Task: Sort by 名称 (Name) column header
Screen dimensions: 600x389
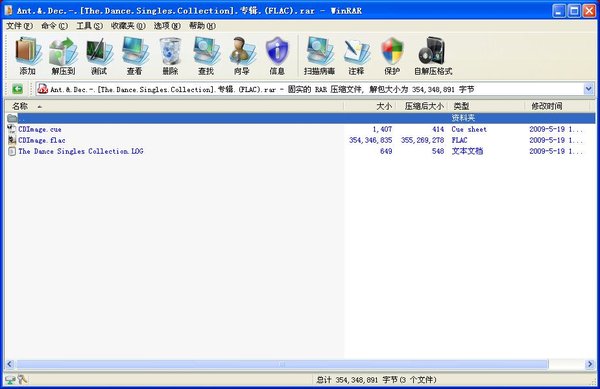Action: (174, 106)
